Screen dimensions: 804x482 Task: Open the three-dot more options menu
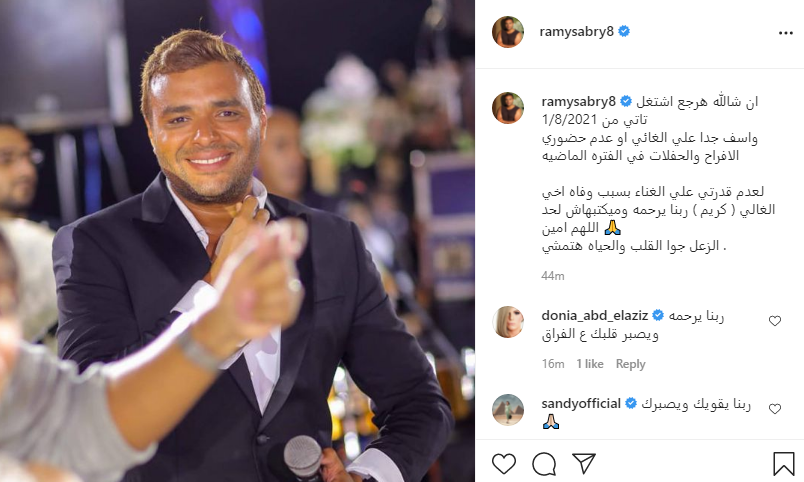click(x=786, y=33)
